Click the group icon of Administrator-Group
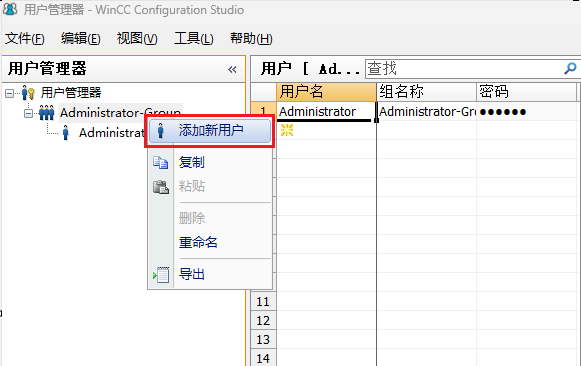The height and width of the screenshot is (366, 581). pyautogui.click(x=47, y=113)
